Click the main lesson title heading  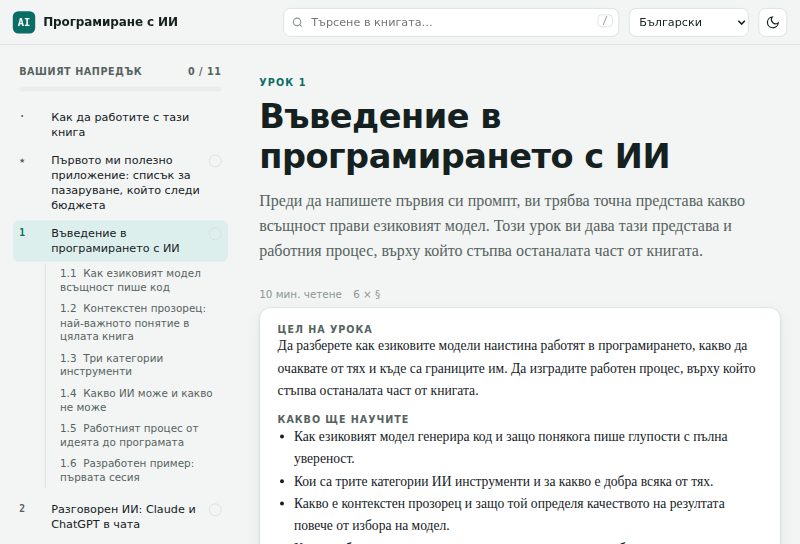tap(464, 136)
